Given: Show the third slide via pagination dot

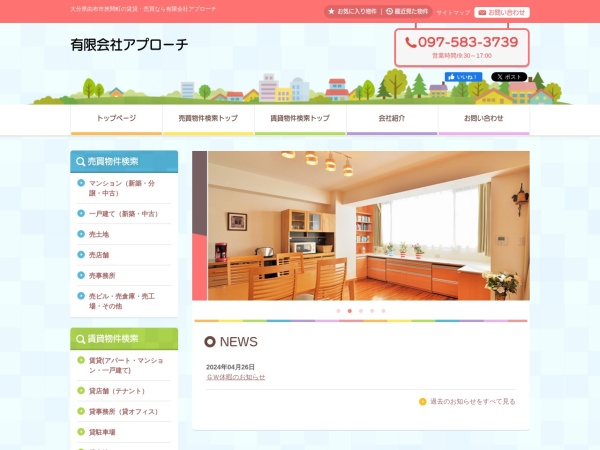Looking at the screenshot, I should (x=361, y=311).
